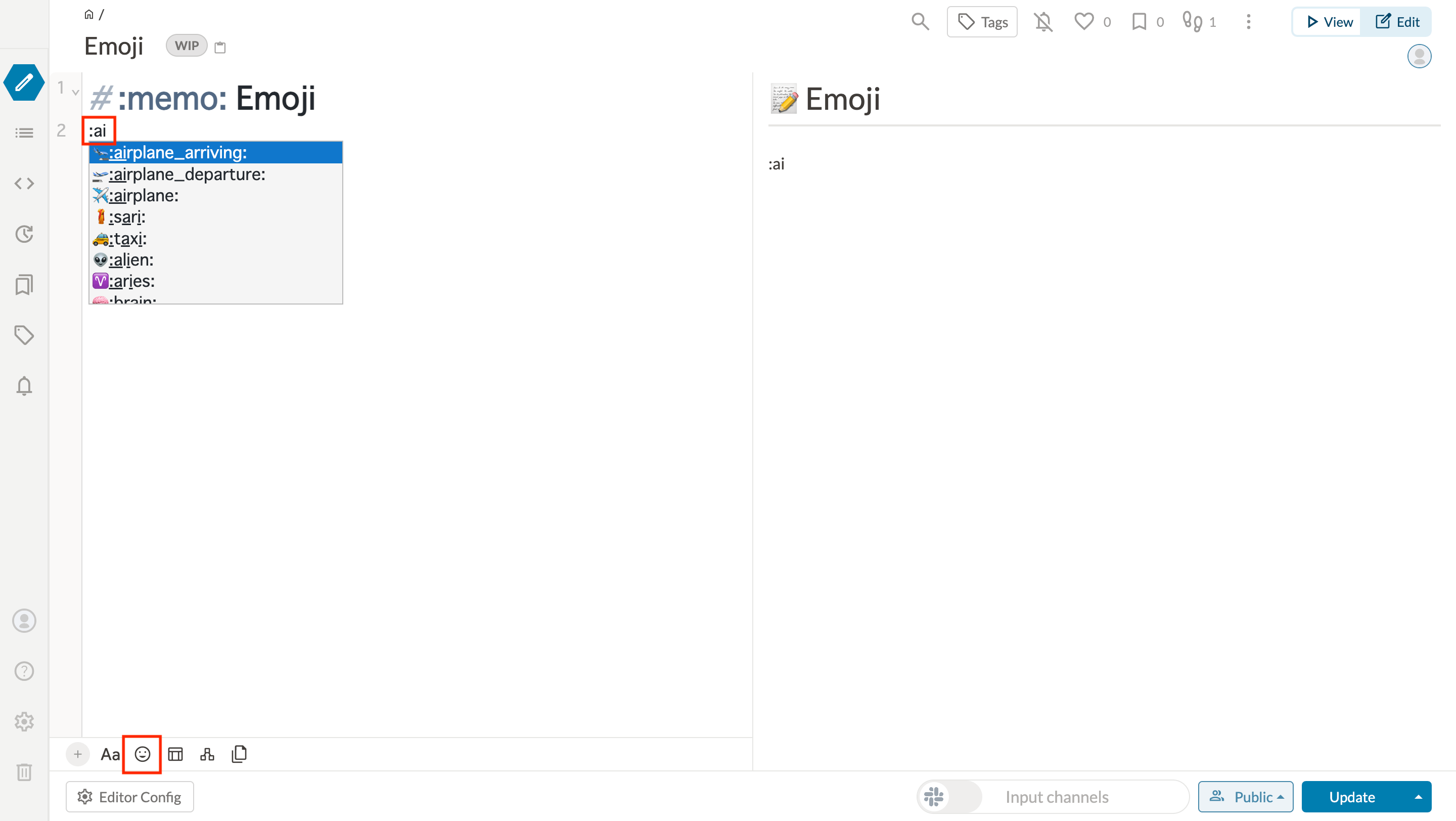The width and height of the screenshot is (1456, 821).
Task: Open the top-right user avatar
Action: (1419, 56)
